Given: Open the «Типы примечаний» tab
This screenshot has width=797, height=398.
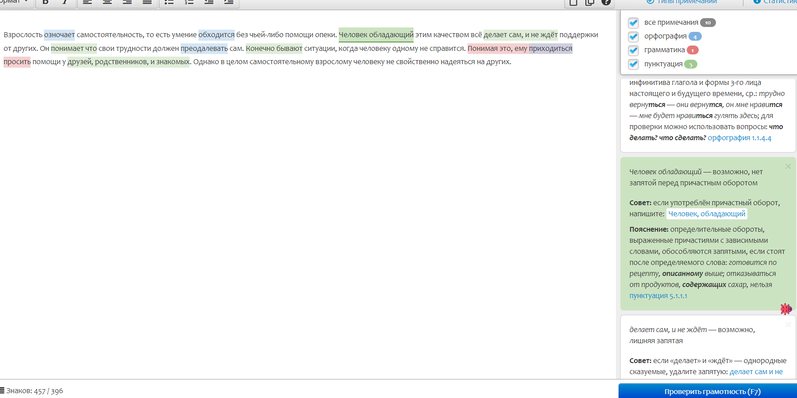Looking at the screenshot, I should [682, 2].
